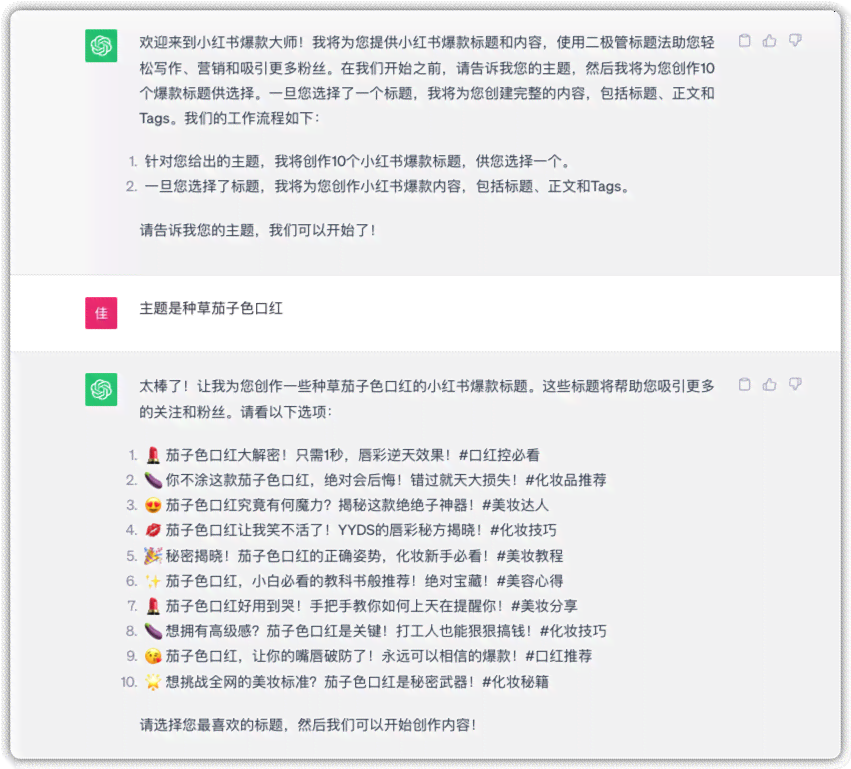This screenshot has width=851, height=769.
Task: Click hashtag #口红推荐
Action: point(558,656)
